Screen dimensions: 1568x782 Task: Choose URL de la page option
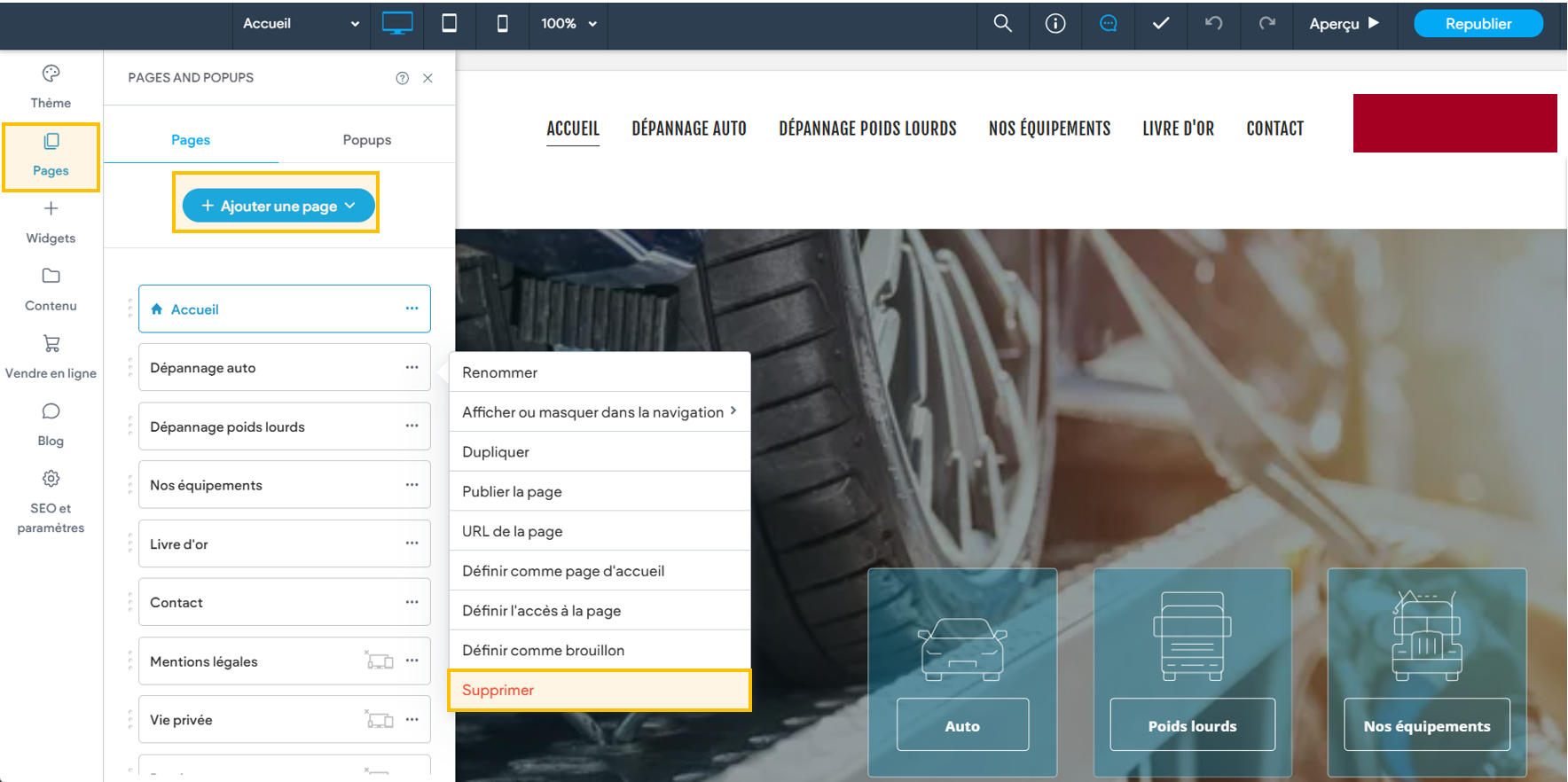point(600,531)
